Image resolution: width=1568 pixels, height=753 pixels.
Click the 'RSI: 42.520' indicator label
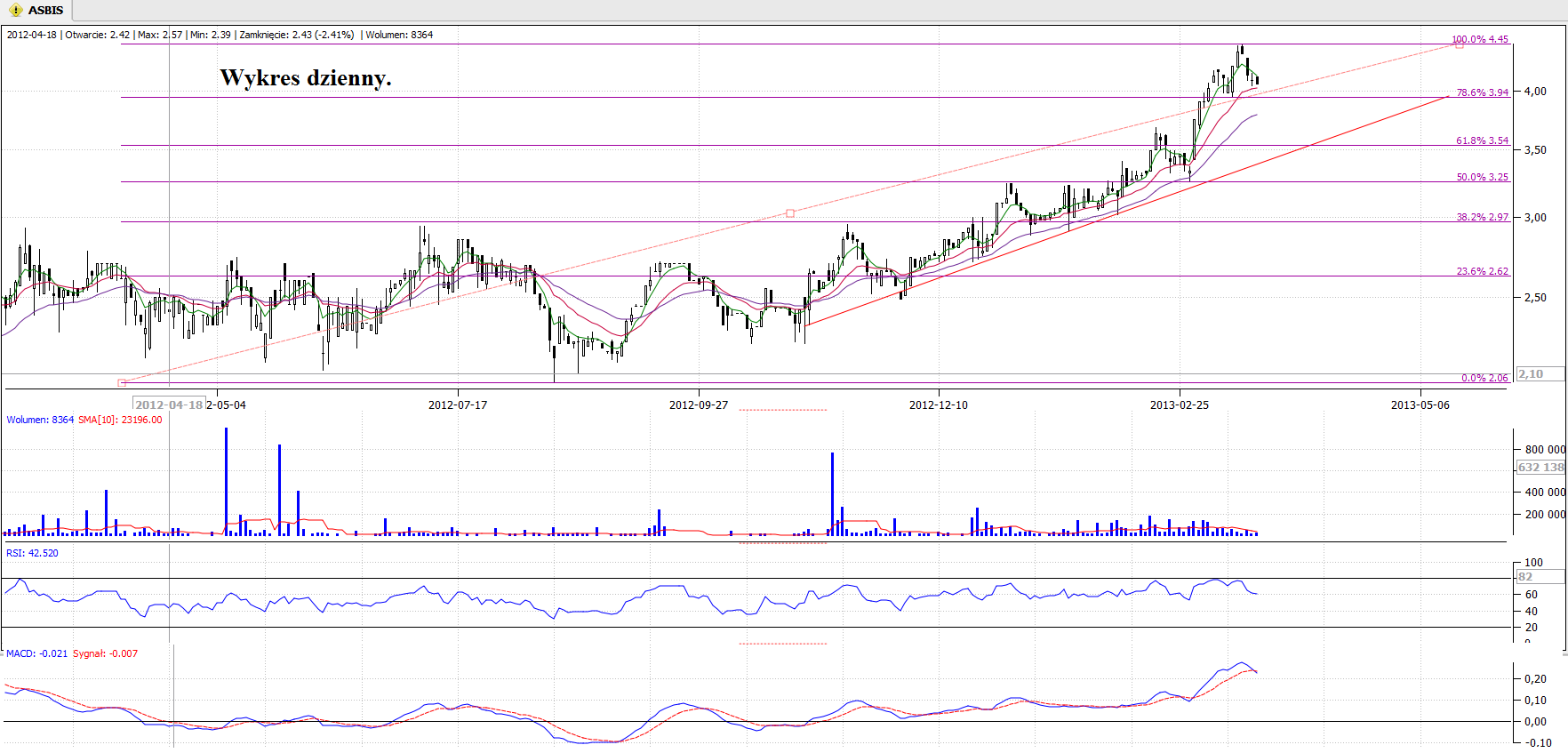tap(32, 553)
